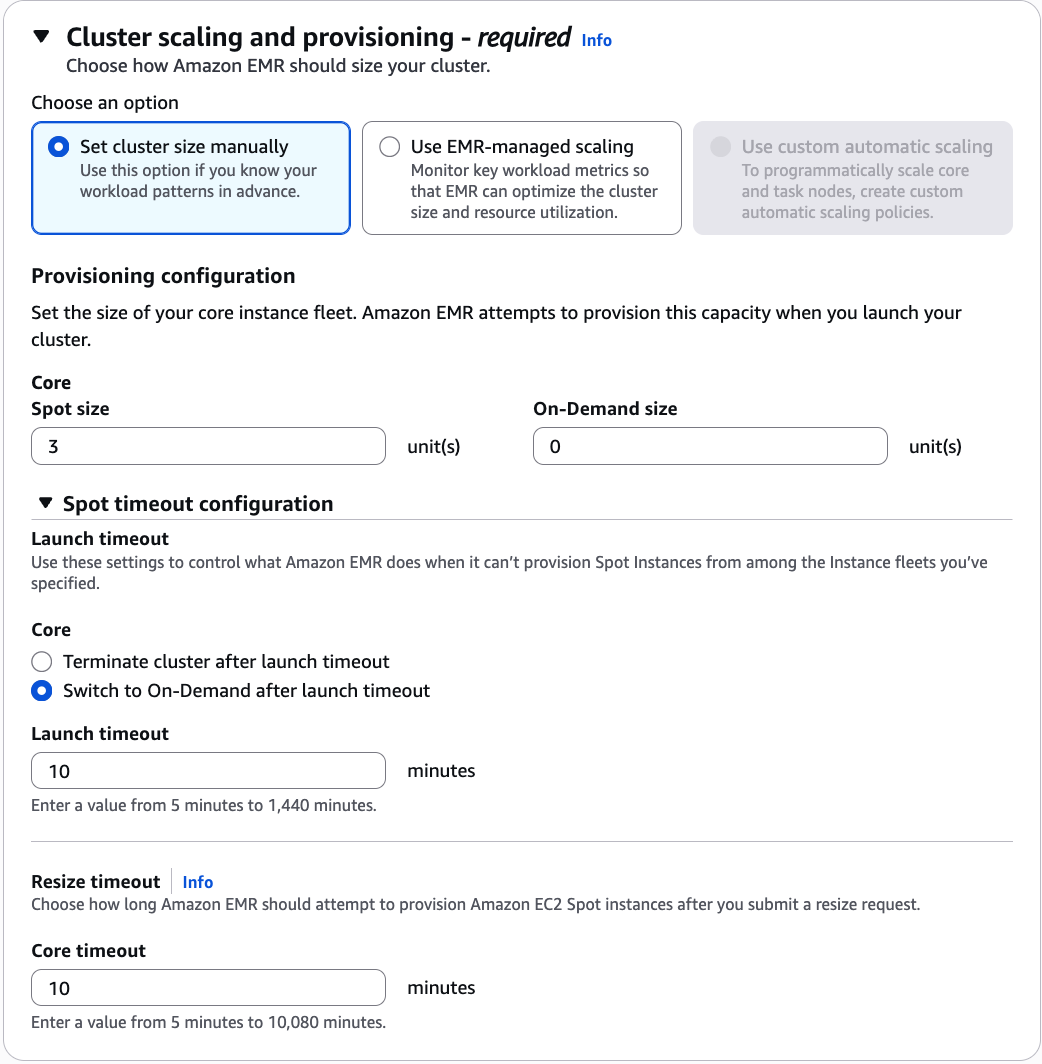1042x1064 pixels.
Task: Click the disabled custom automatic scaling card
Action: 852,177
